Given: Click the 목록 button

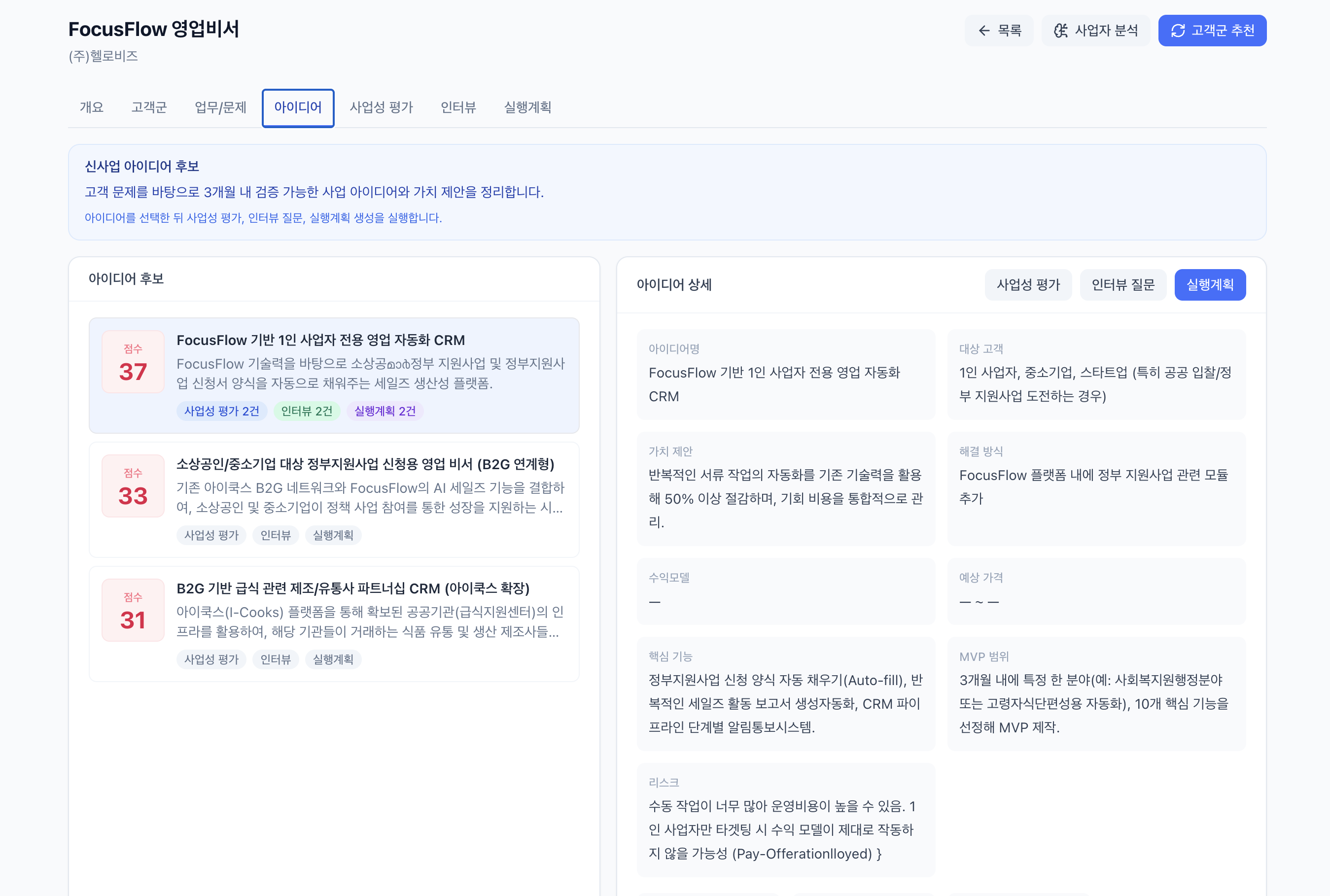Looking at the screenshot, I should click(x=999, y=31).
